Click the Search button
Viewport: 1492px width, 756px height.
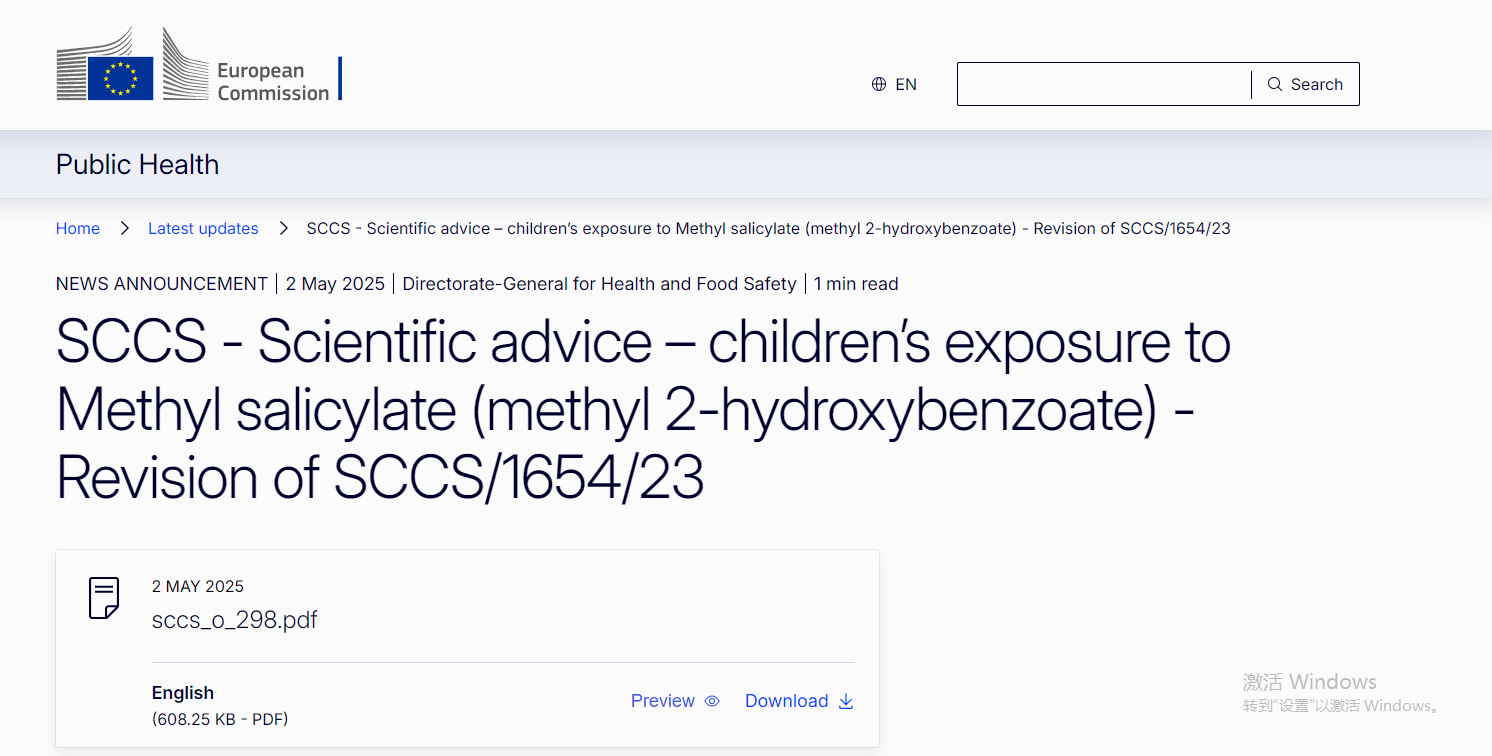coord(1305,84)
